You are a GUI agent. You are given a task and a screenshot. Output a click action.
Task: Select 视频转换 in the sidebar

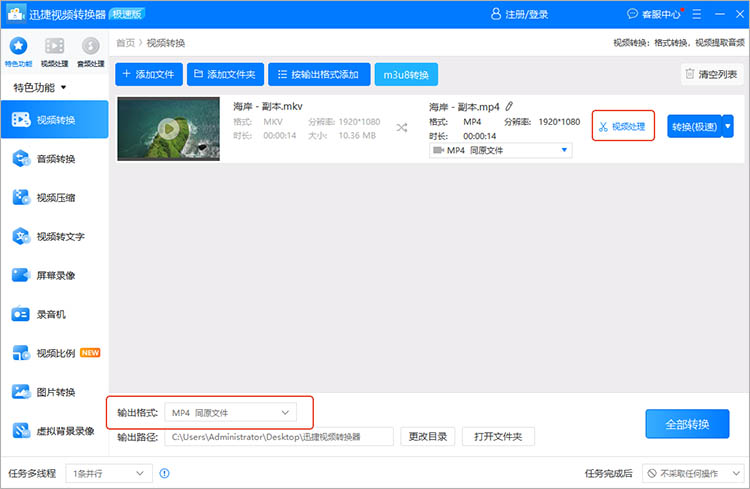(55, 120)
